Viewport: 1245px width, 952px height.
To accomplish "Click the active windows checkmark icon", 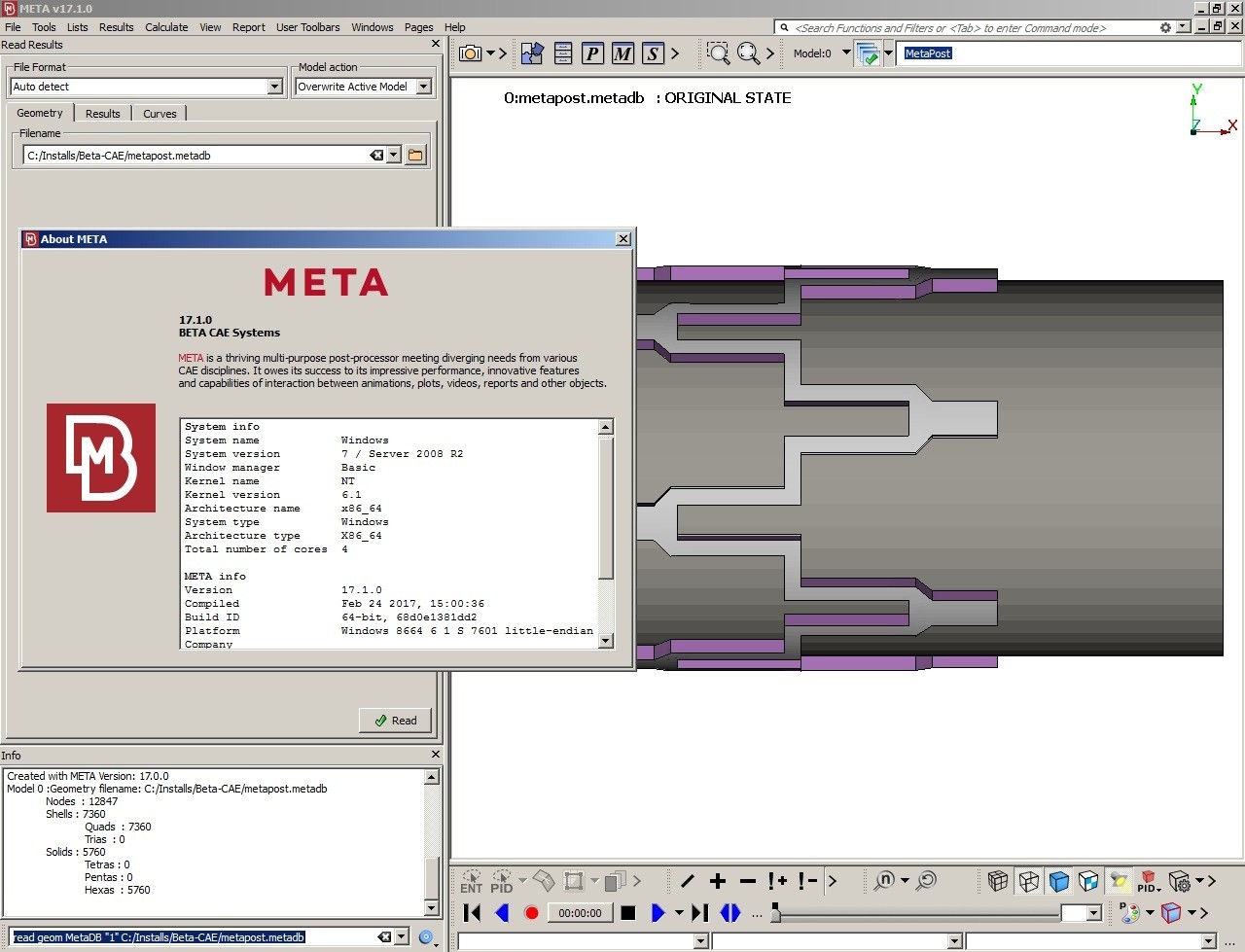I will point(868,54).
